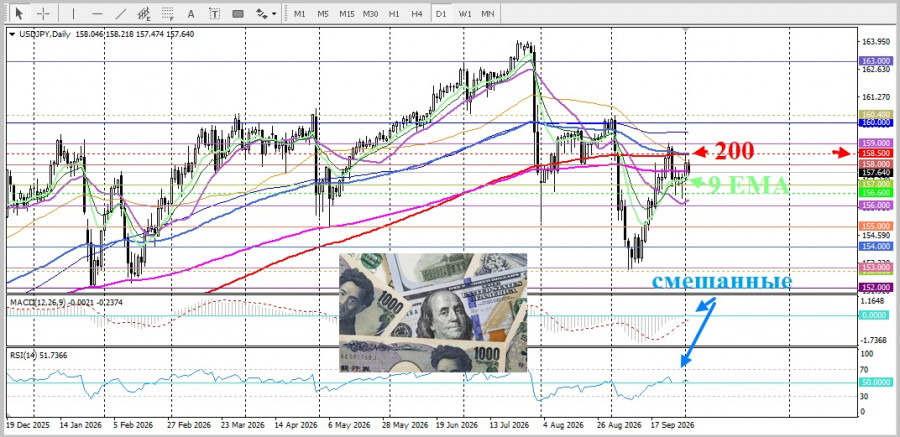Click the 23 Mar 2026 date label
The height and width of the screenshot is (437, 900).
tap(243, 426)
